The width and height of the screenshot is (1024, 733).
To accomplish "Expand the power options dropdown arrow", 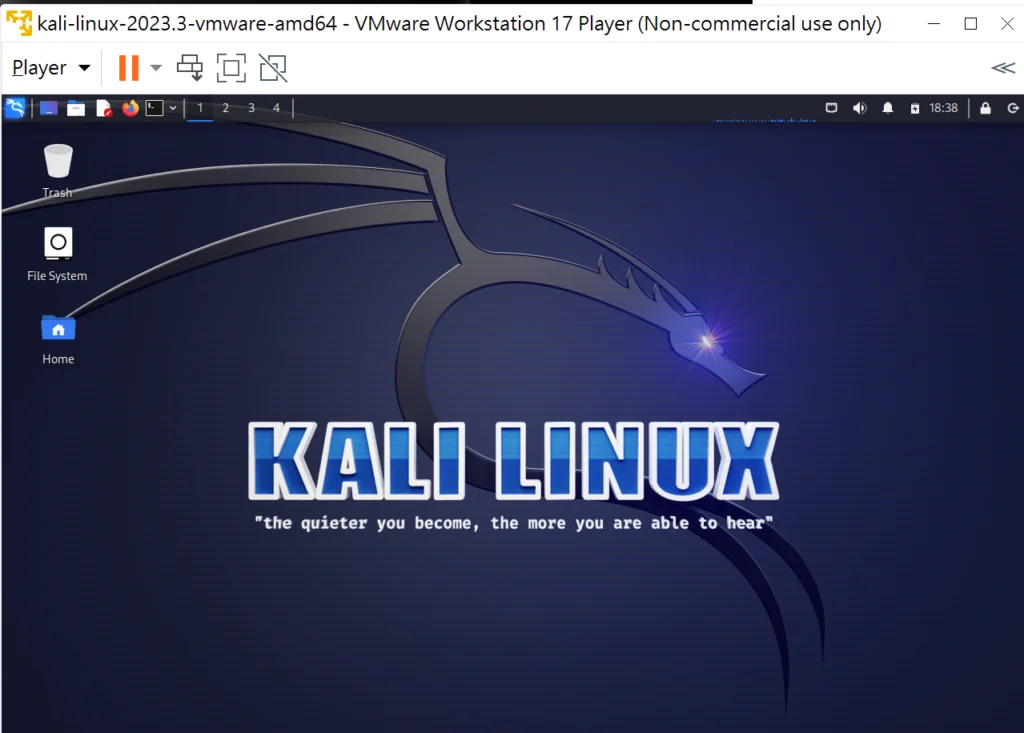I will 155,68.
